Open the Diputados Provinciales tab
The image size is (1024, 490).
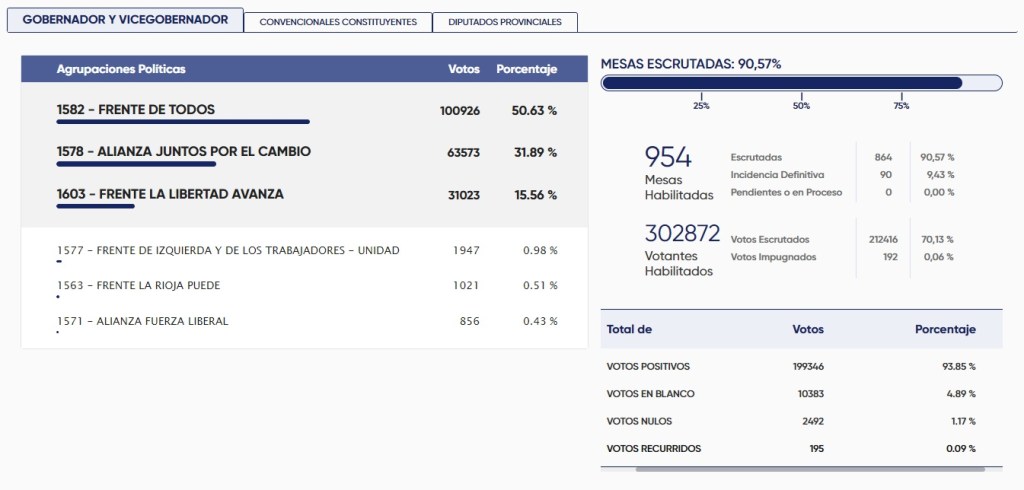coord(505,22)
